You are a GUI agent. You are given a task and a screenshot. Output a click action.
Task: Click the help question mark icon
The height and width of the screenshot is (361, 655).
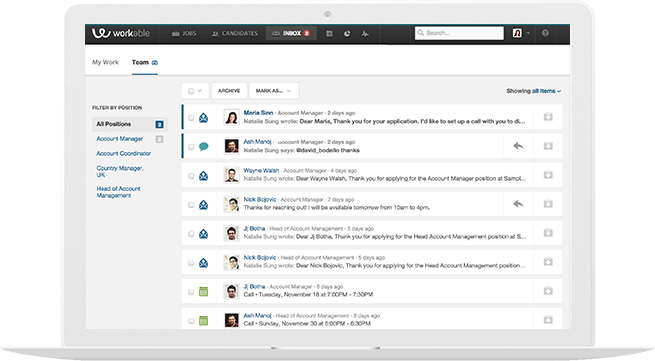pyautogui.click(x=545, y=33)
